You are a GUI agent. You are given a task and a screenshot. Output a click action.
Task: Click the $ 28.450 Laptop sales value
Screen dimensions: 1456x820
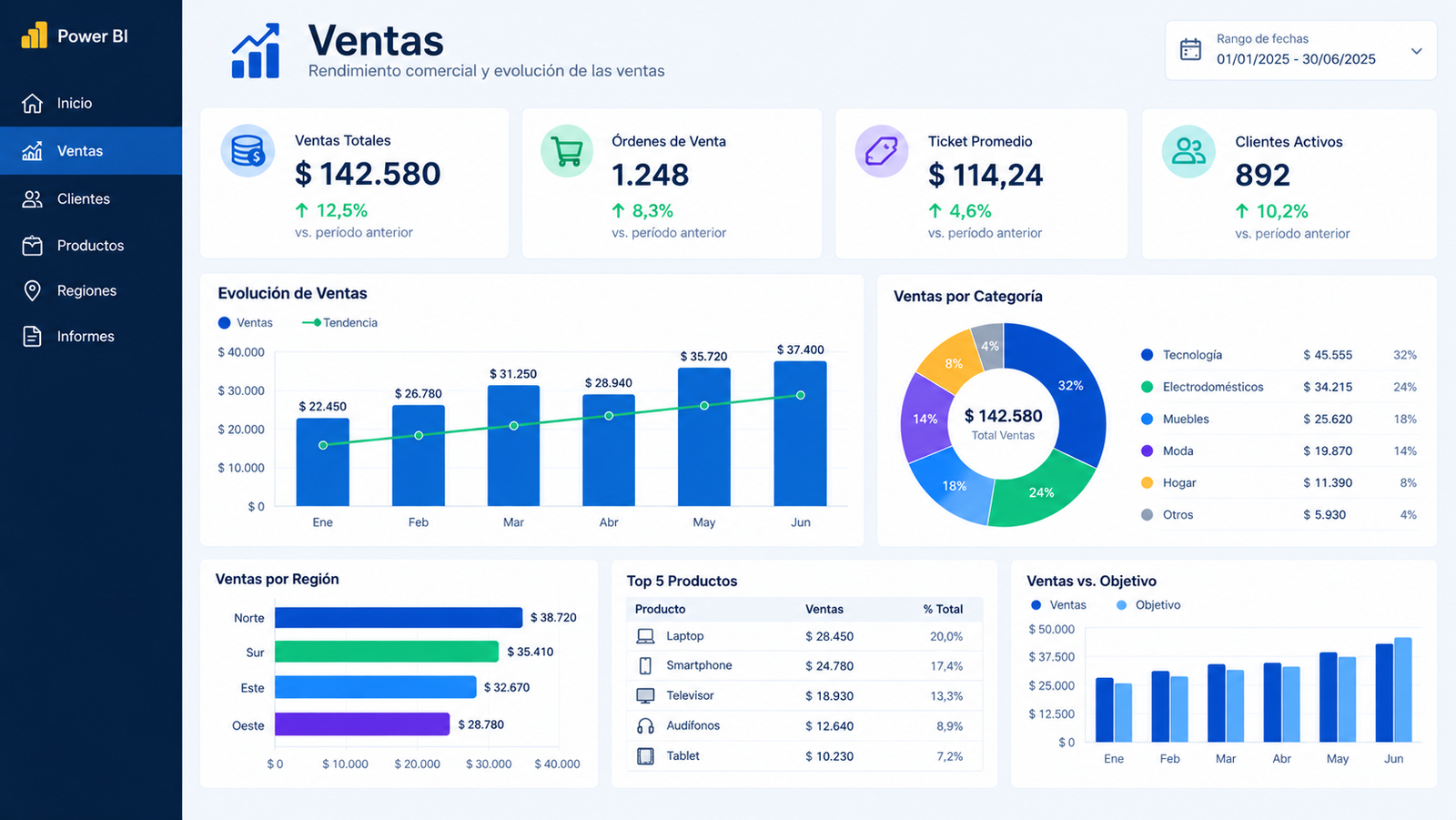tap(829, 636)
